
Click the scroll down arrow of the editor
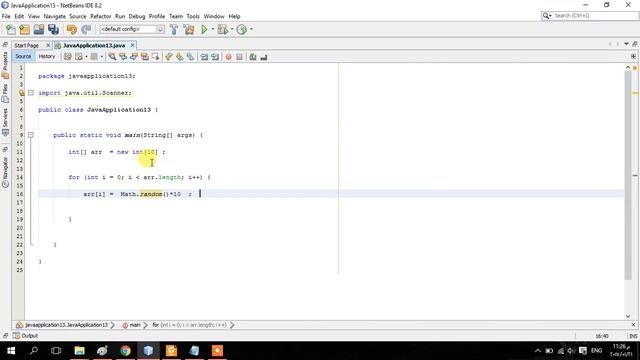(x=628, y=316)
